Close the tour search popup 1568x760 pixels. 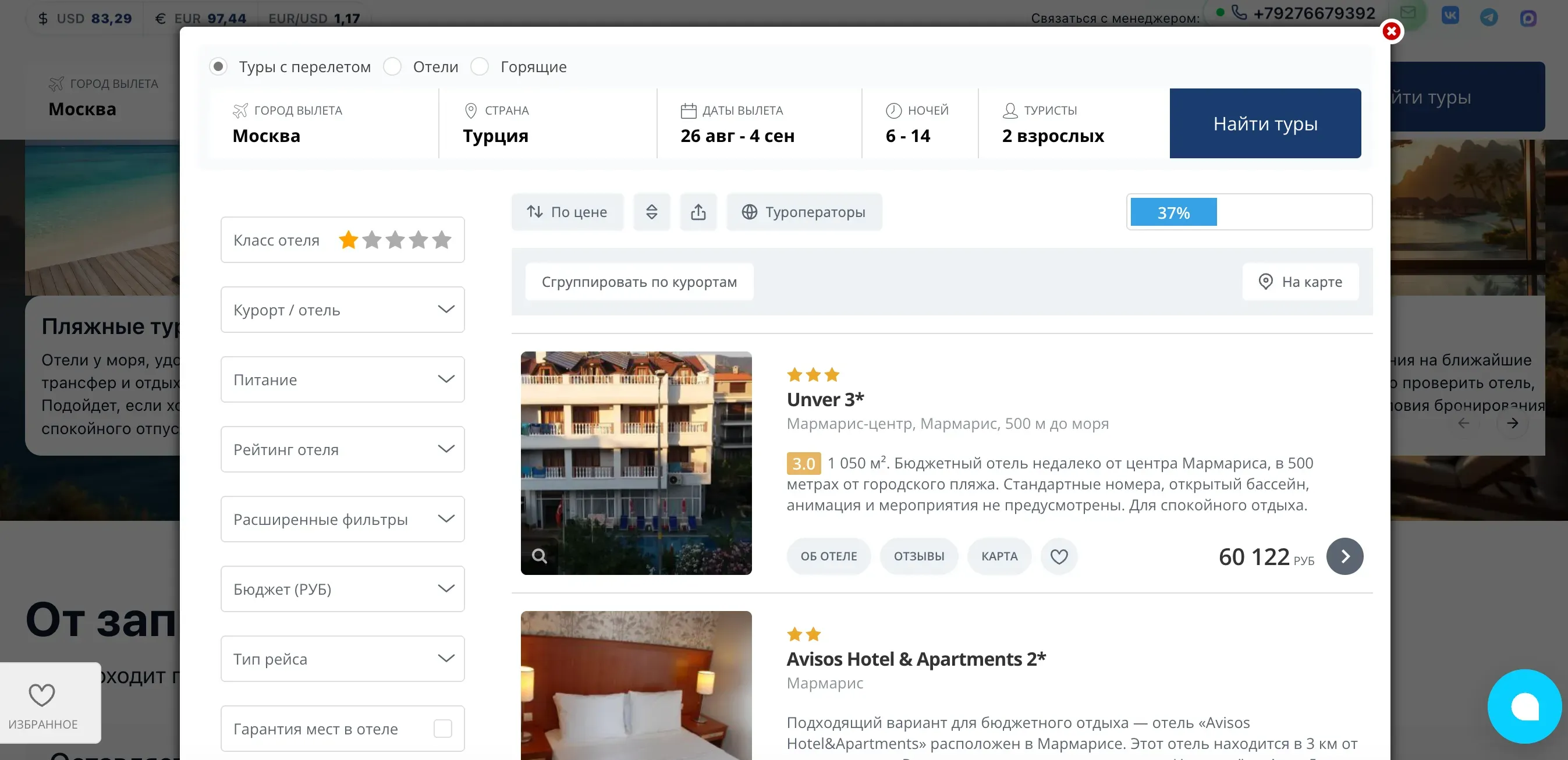pos(1391,30)
